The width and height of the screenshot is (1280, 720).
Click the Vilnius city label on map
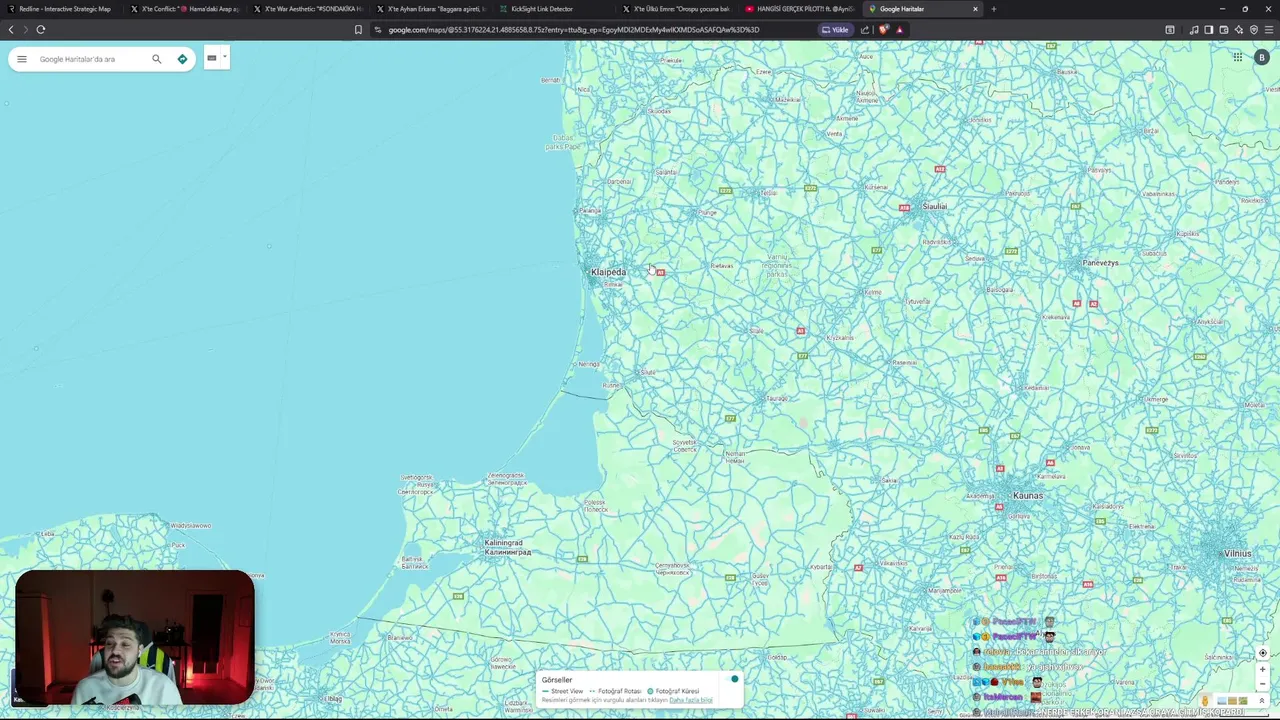coord(1238,553)
